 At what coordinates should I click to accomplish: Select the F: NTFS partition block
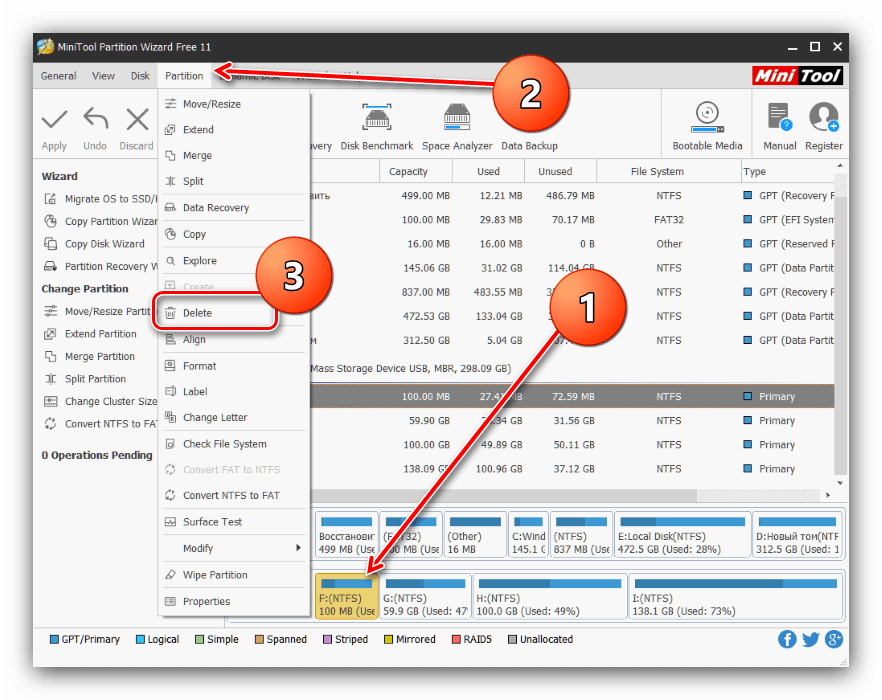click(346, 596)
